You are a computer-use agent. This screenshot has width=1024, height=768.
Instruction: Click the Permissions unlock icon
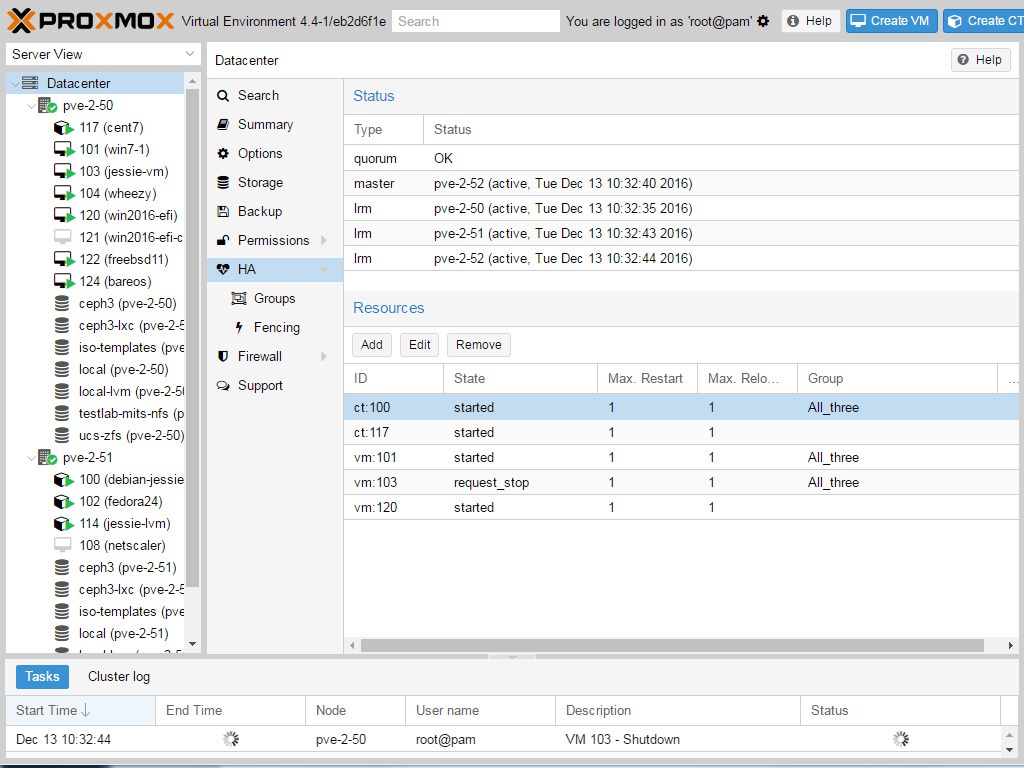click(223, 240)
